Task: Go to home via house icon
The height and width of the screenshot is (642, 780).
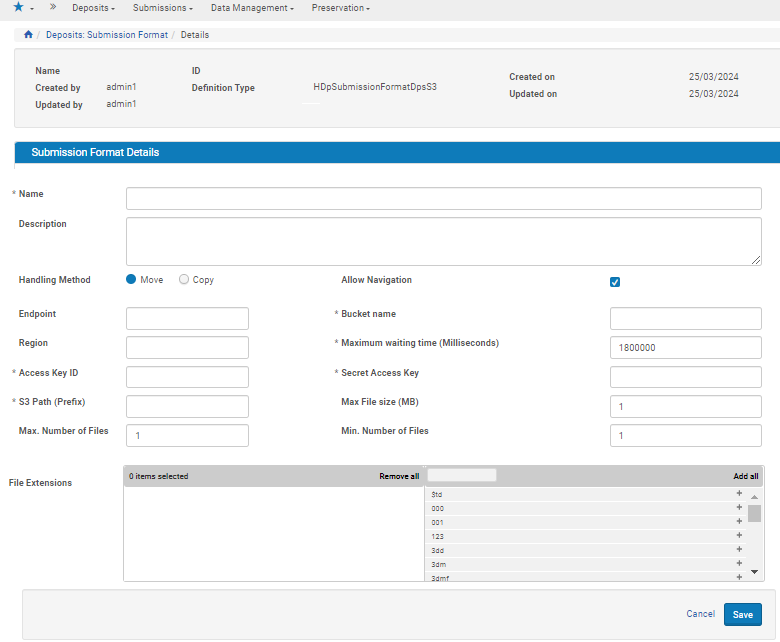Action: [x=28, y=34]
